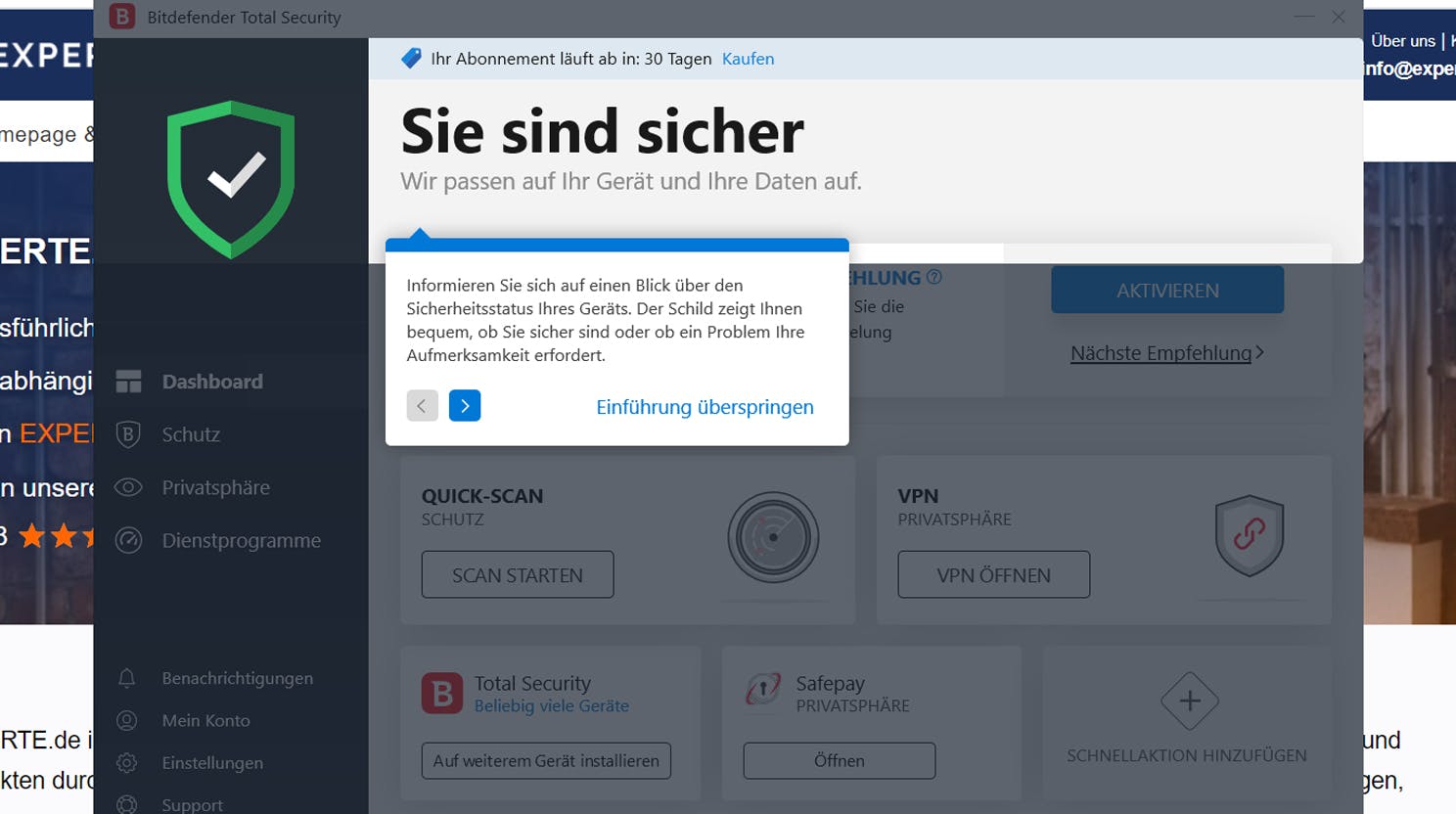Screen dimensions: 1456x814
Task: Go to previous intro step arrow
Action: [422, 406]
